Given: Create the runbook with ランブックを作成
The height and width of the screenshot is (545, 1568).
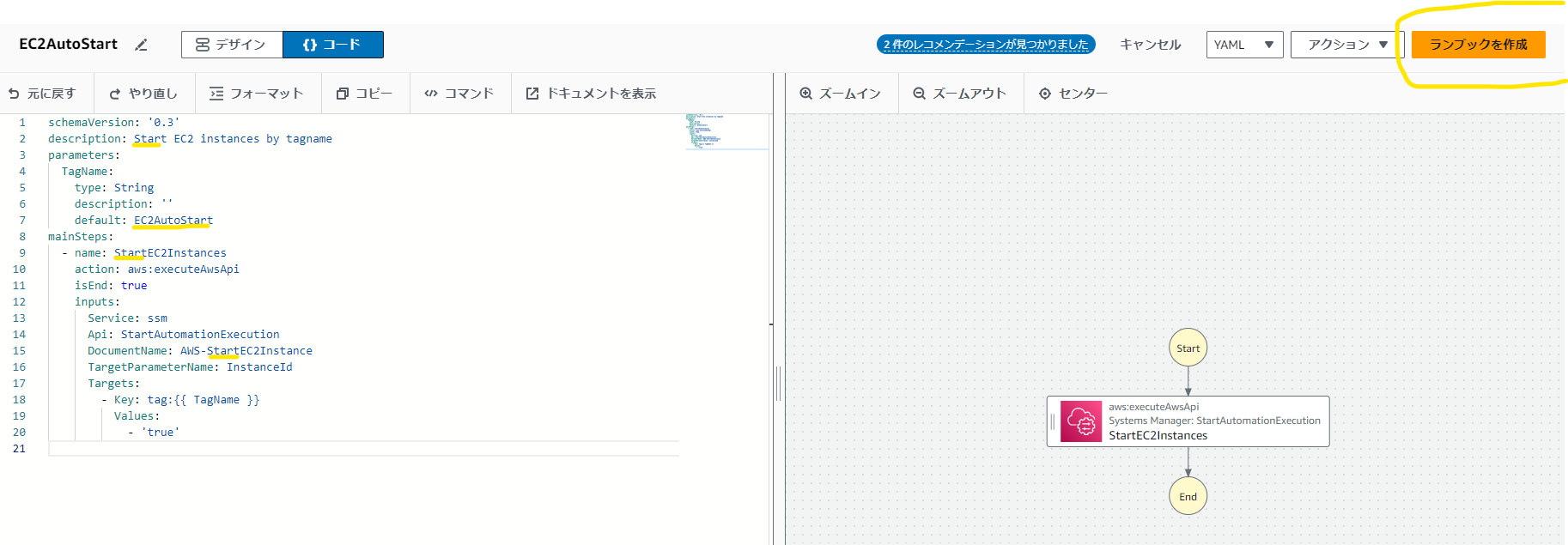Looking at the screenshot, I should (1479, 45).
